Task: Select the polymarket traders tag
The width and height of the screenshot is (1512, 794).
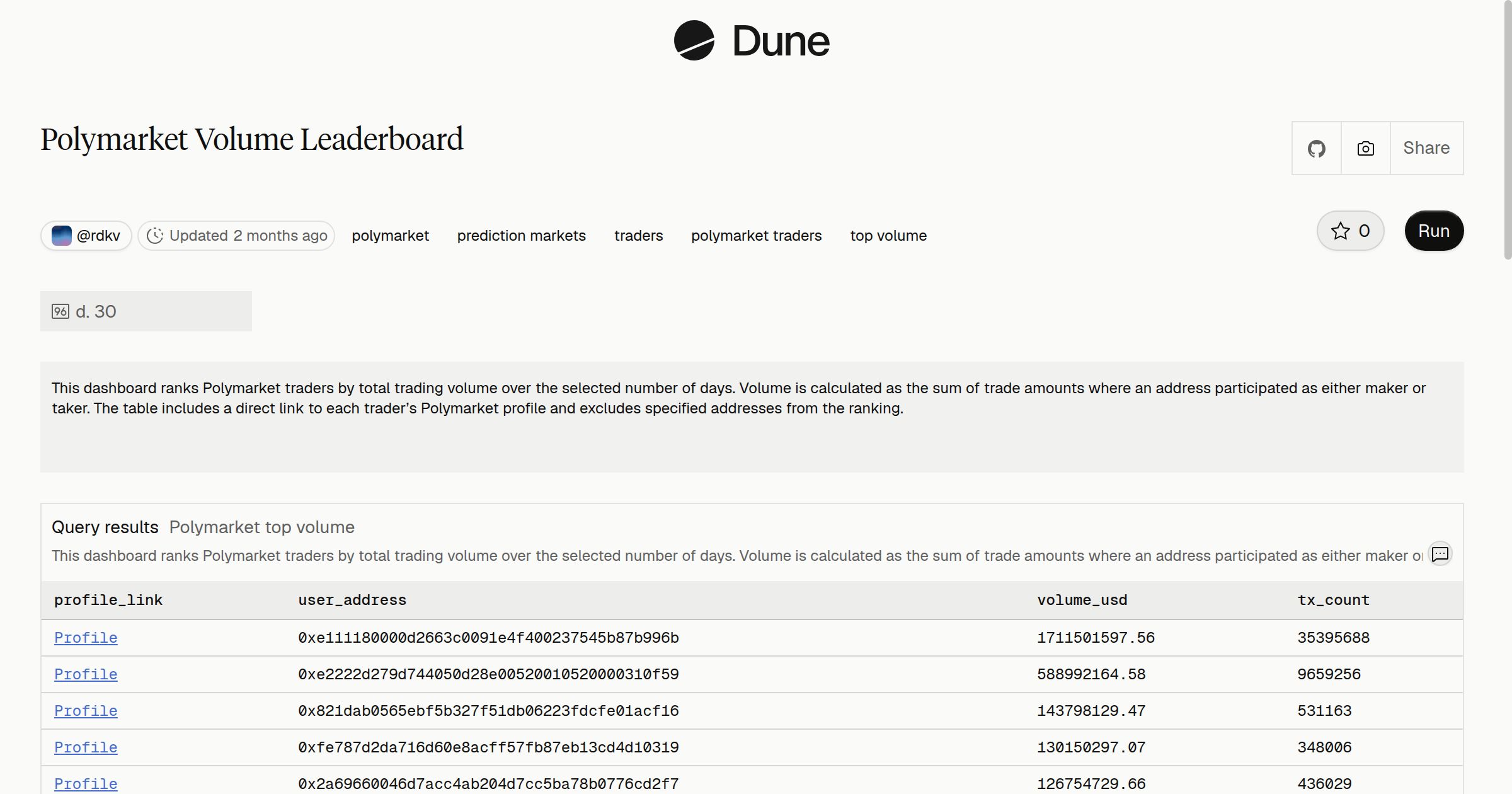Action: (756, 236)
